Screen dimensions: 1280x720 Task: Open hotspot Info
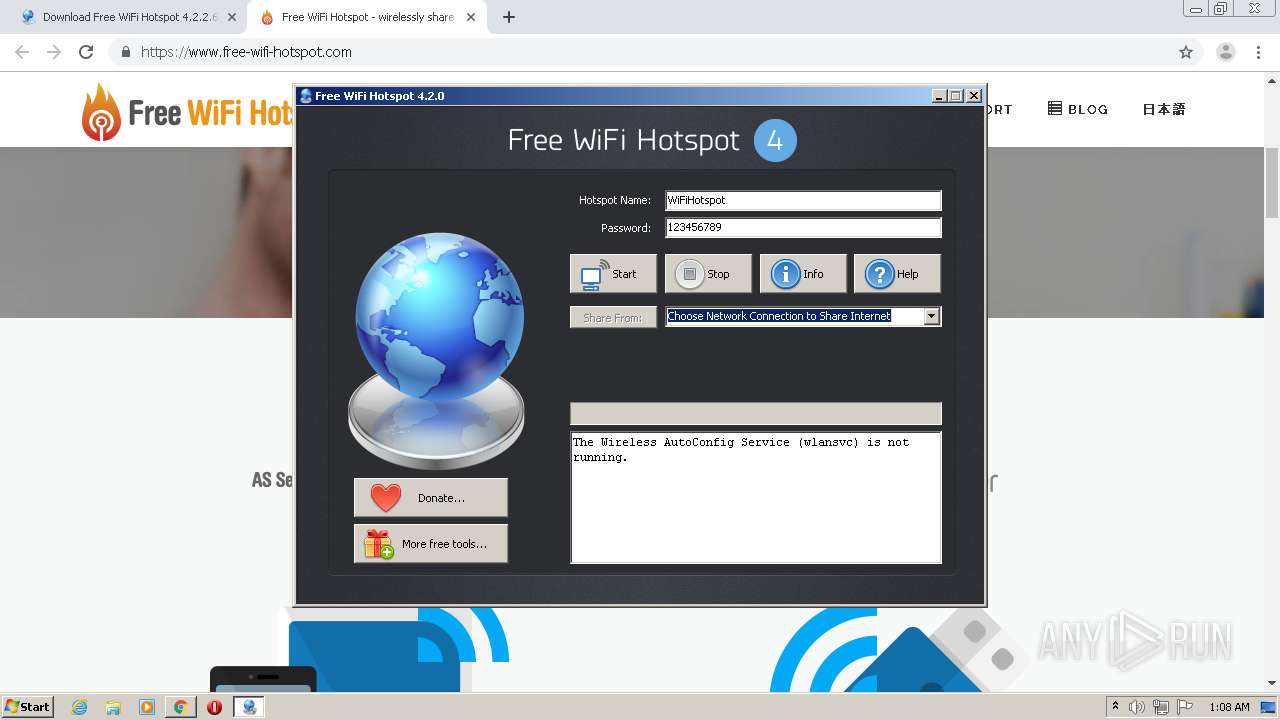(x=802, y=274)
